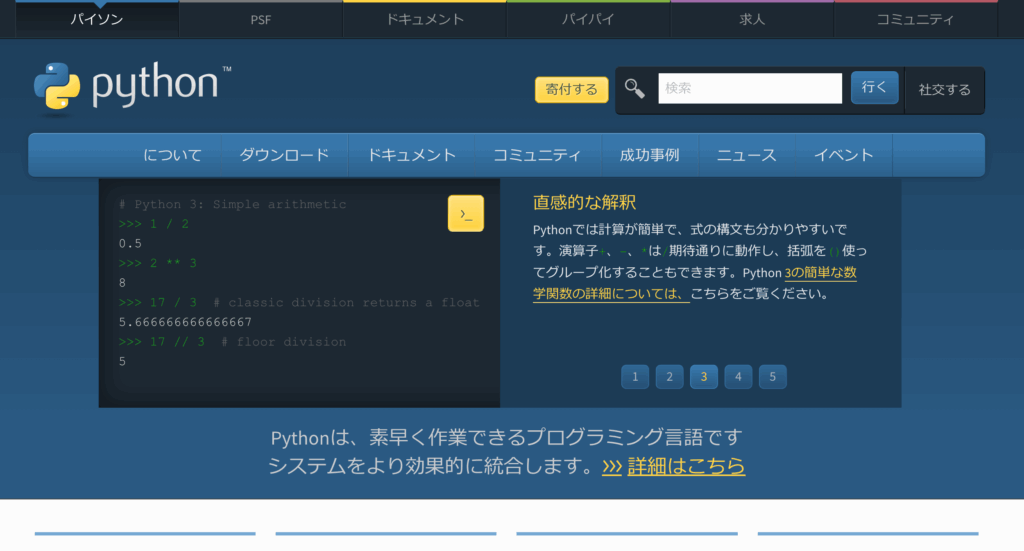Open the top コミュニティ tab

(x=915, y=19)
